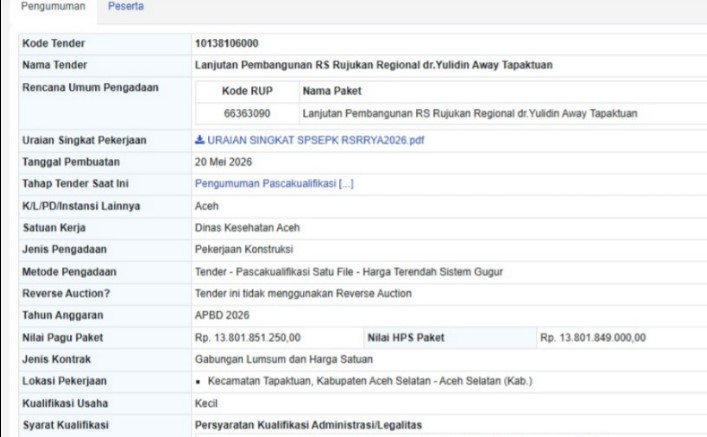Click the Jenis Pengadaan label
Viewport: 707px width, 437px height.
[x=64, y=249]
